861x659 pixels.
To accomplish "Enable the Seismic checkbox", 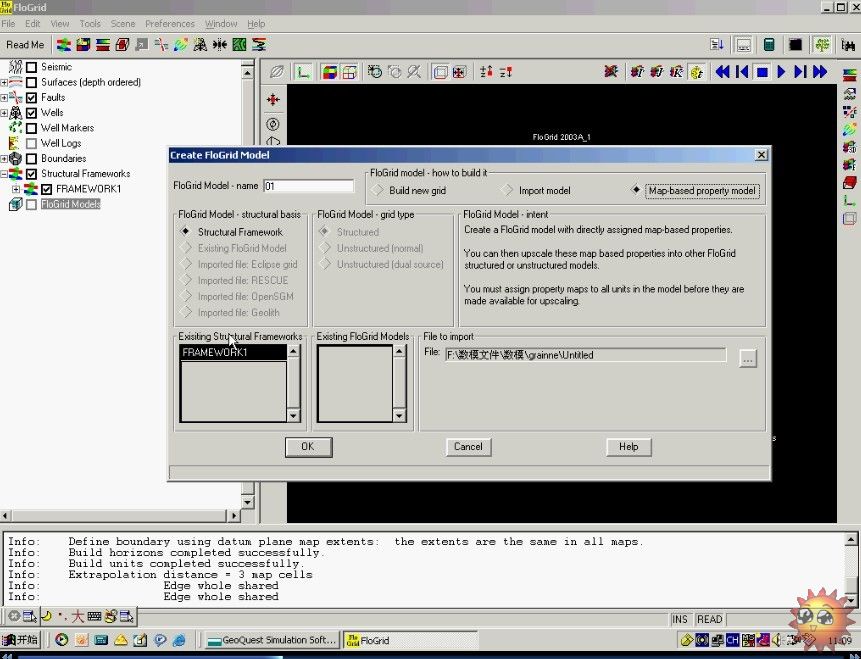I will (x=31, y=67).
